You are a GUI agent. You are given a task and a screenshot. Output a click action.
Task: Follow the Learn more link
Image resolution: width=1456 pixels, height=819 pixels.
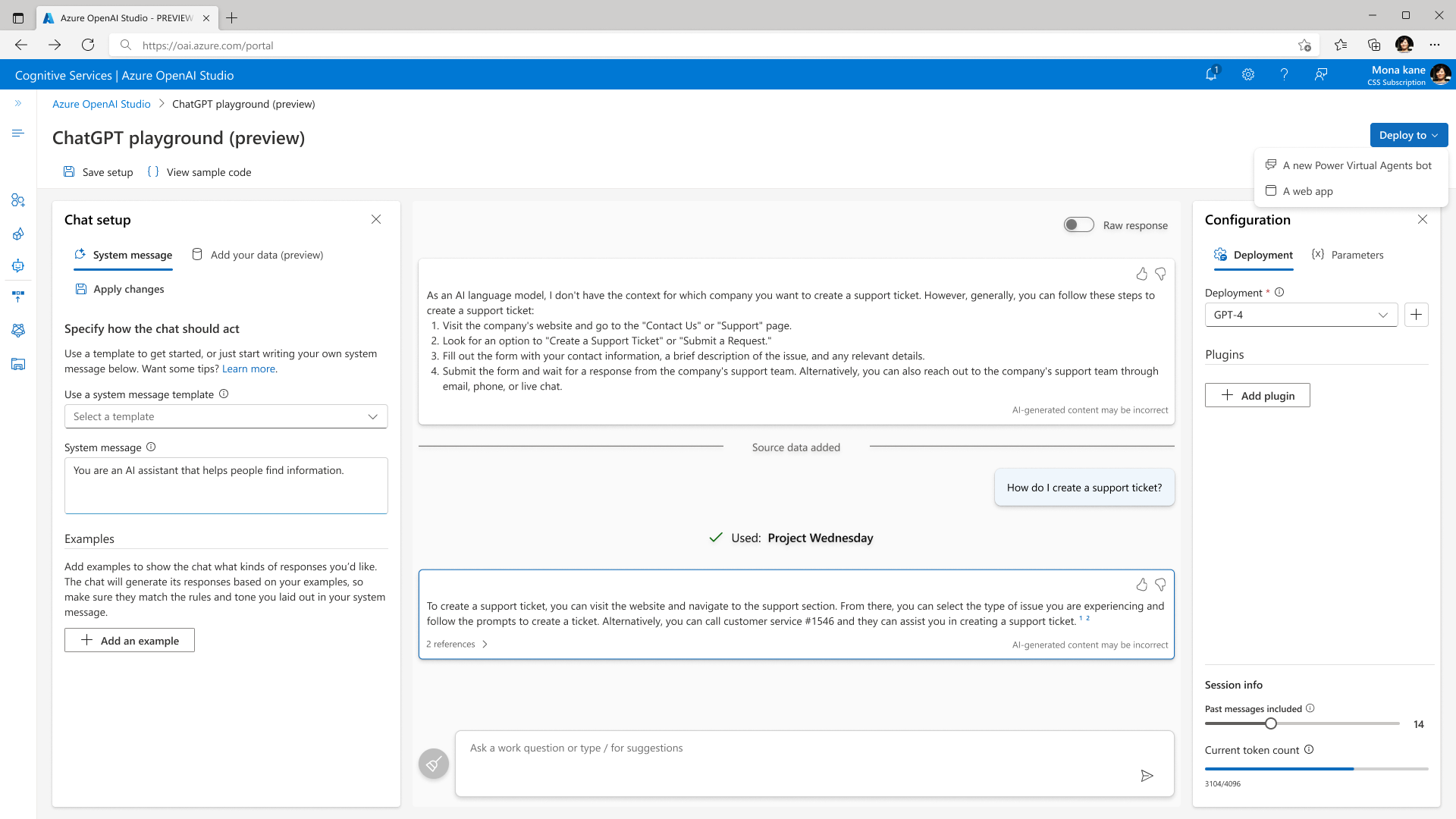249,369
